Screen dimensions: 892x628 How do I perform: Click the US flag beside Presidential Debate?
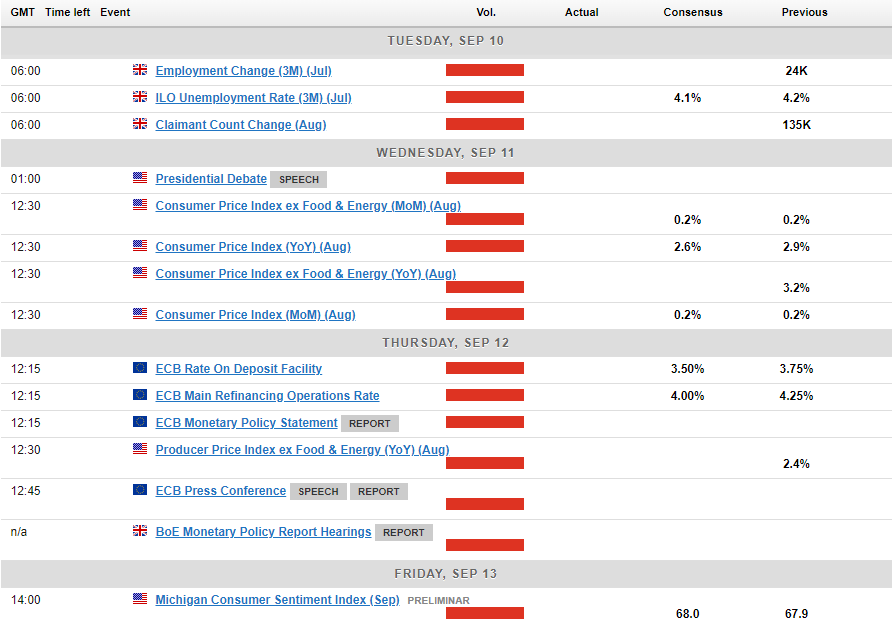pos(140,179)
